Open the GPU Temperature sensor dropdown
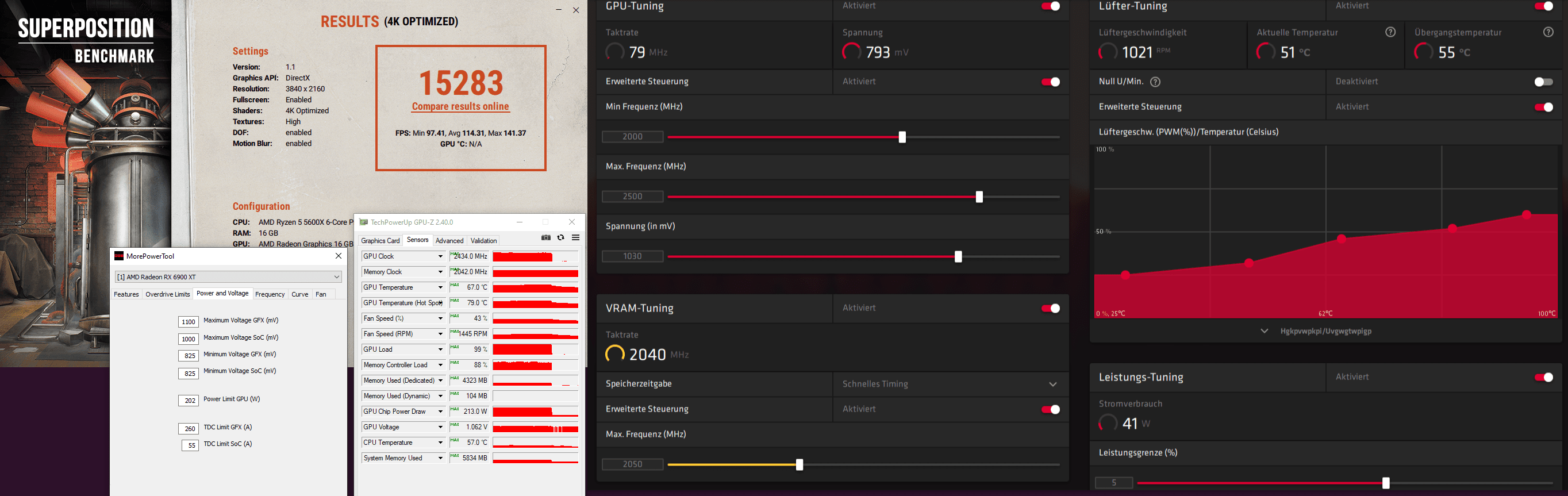Image resolution: width=1568 pixels, height=496 pixels. (x=440, y=287)
